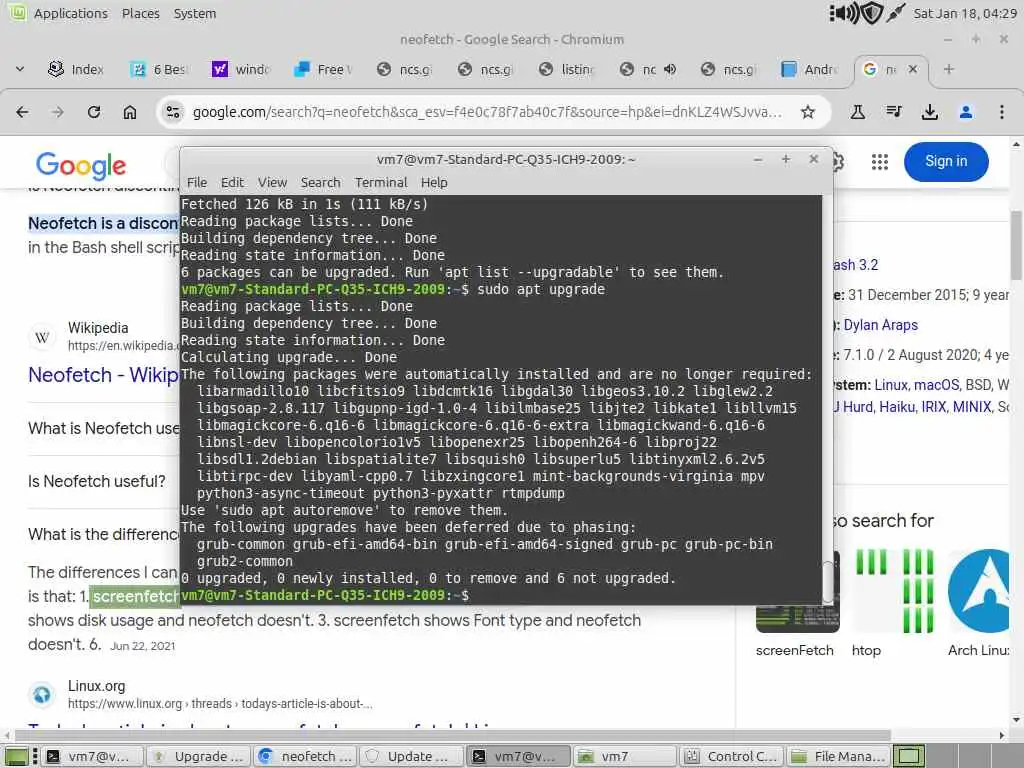1024x768 pixels.
Task: Open the media controls icon in toolbar
Action: click(894, 112)
